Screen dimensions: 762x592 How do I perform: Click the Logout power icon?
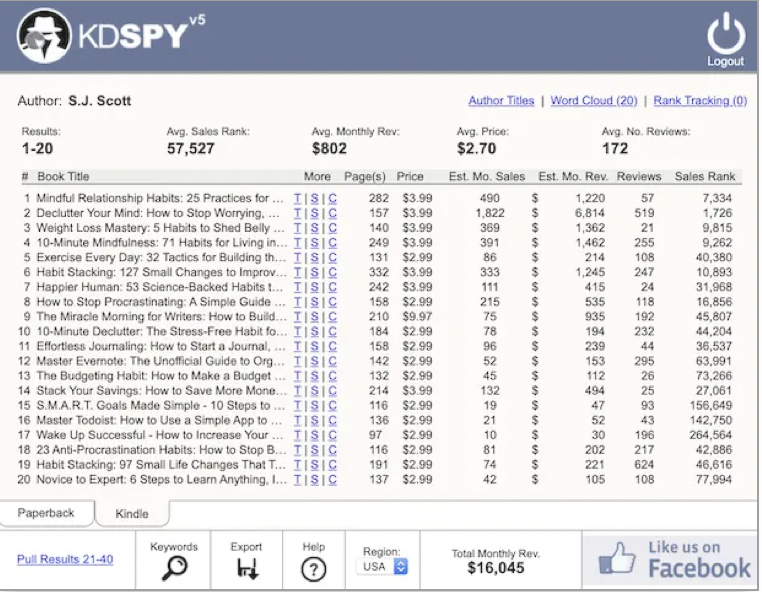726,33
